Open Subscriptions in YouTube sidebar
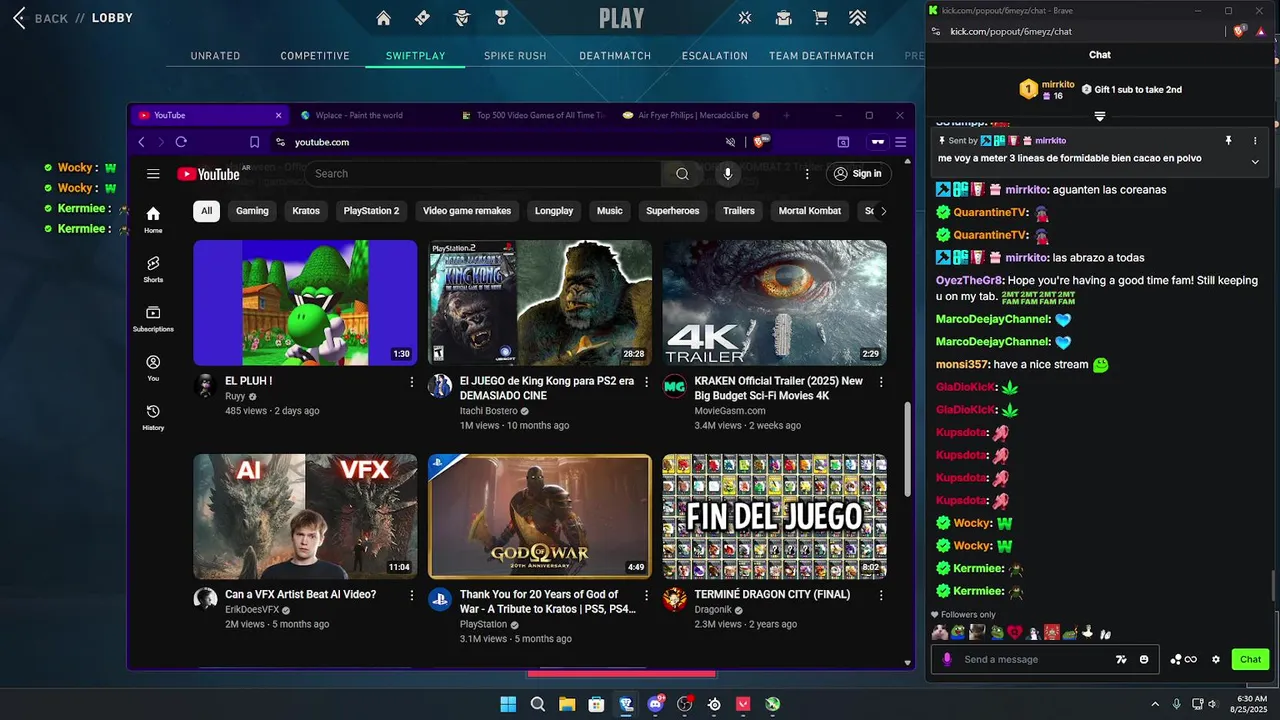Viewport: 1280px width, 720px height. click(153, 319)
